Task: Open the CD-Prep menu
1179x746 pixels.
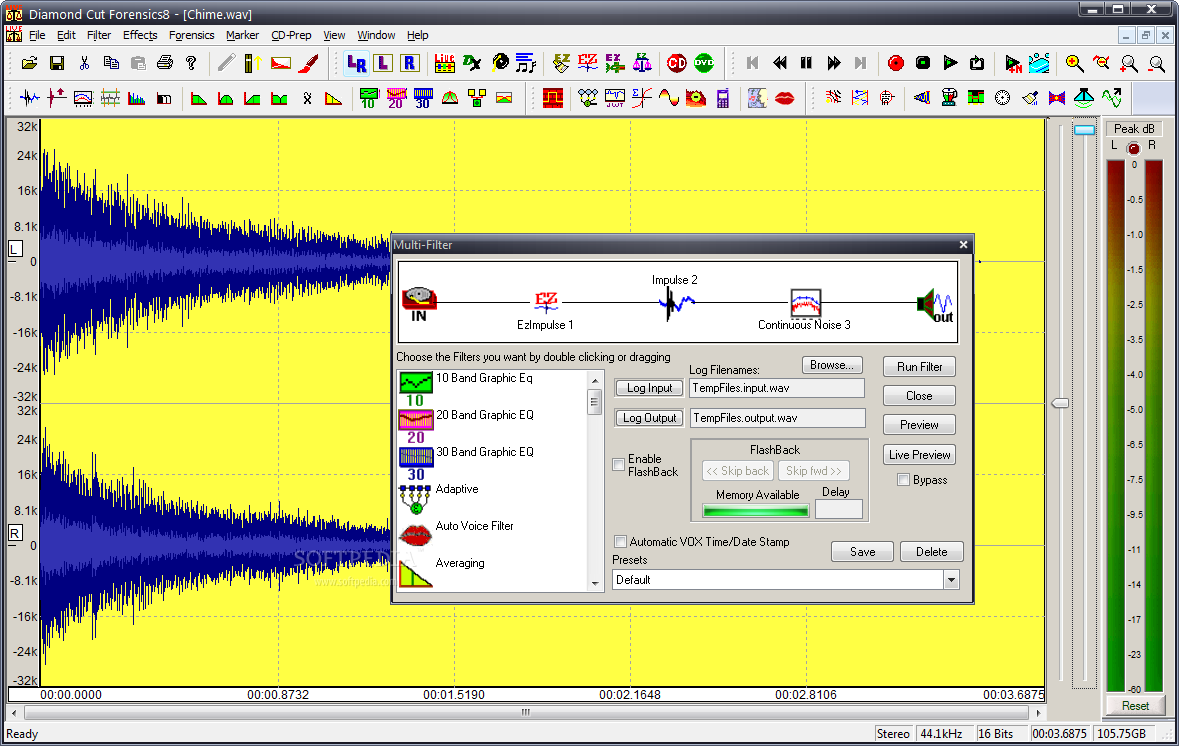Action: 291,35
